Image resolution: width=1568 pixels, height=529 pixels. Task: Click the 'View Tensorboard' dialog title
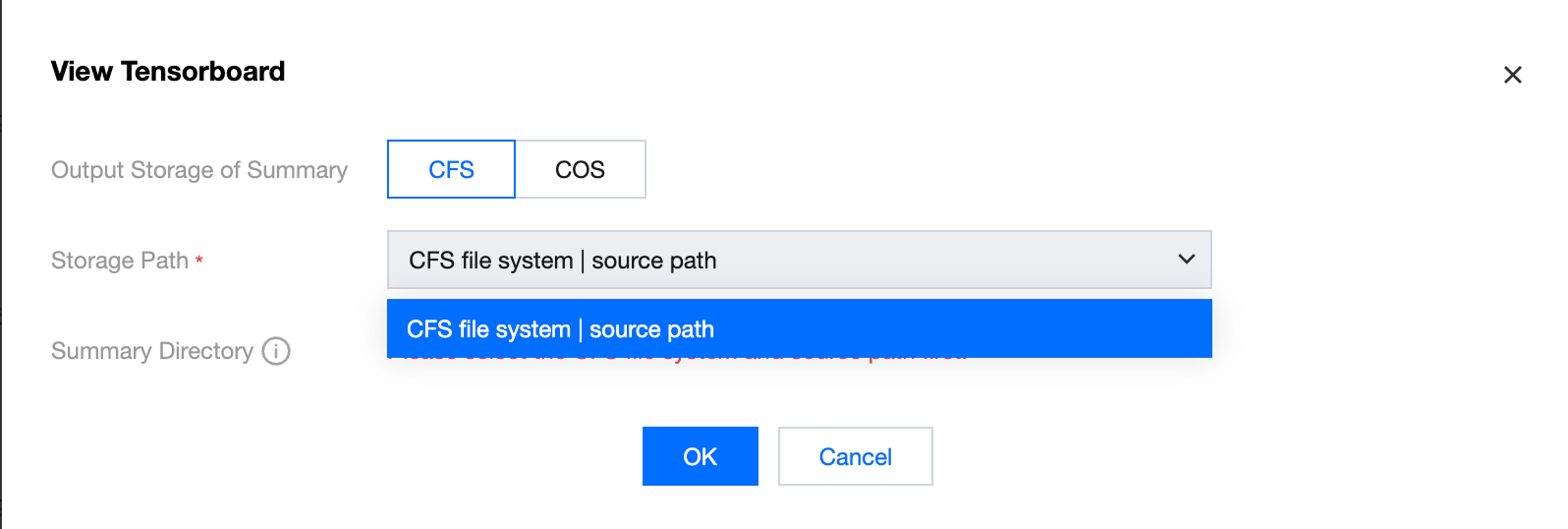[167, 71]
